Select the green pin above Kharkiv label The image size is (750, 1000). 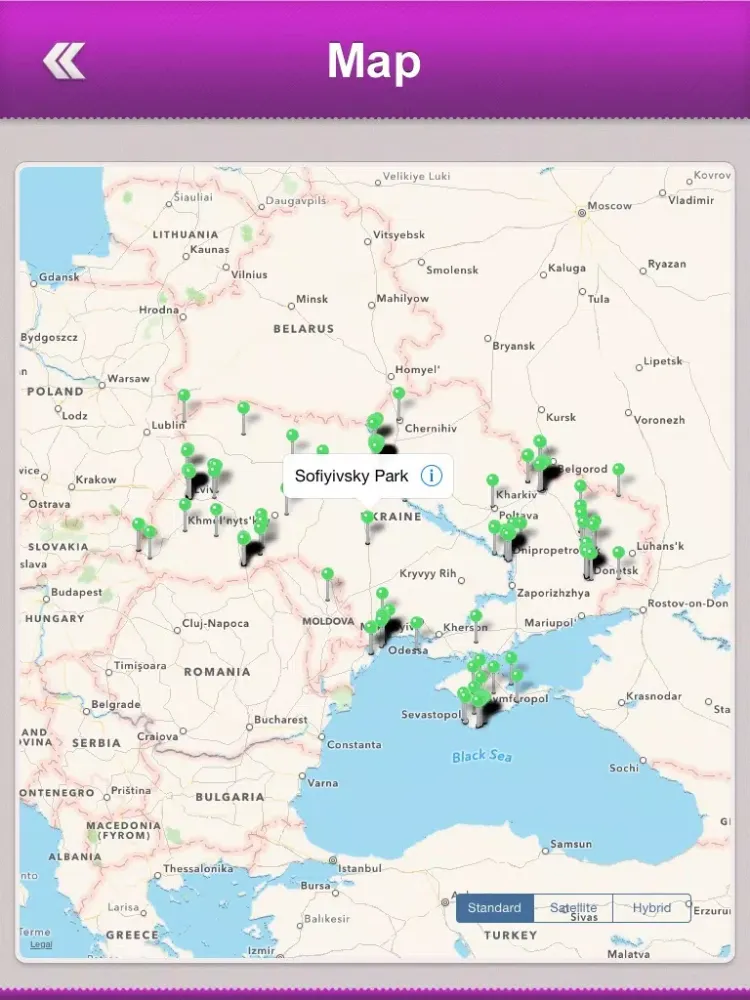(x=492, y=480)
